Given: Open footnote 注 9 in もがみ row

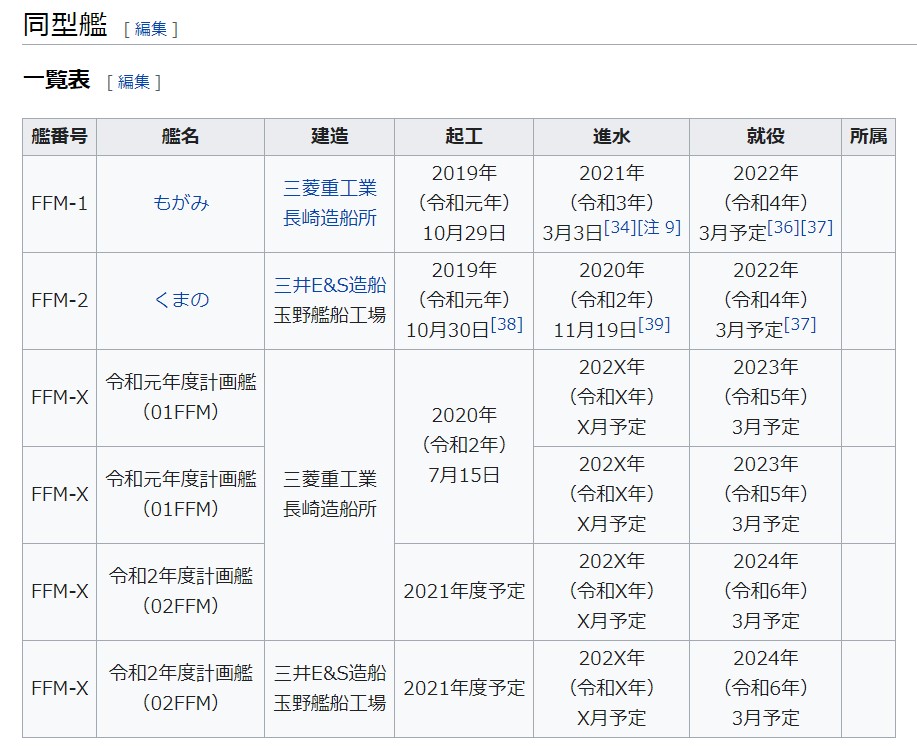Looking at the screenshot, I should pyautogui.click(x=660, y=228).
